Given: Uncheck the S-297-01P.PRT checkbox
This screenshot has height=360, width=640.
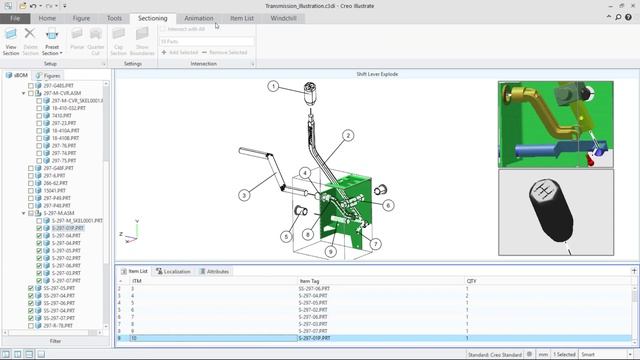Looking at the screenshot, I should point(39,228).
